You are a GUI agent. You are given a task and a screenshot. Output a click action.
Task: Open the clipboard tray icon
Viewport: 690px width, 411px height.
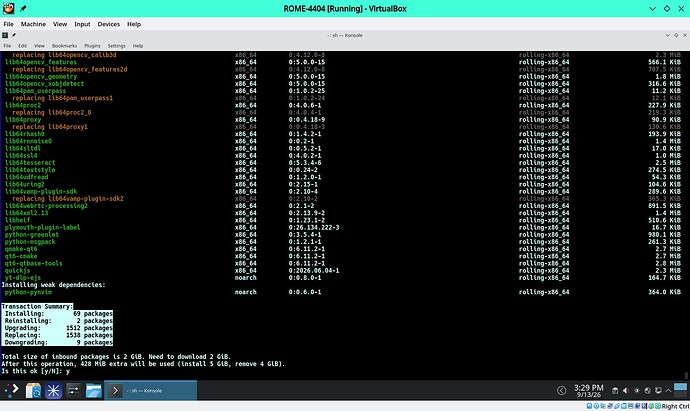point(615,390)
